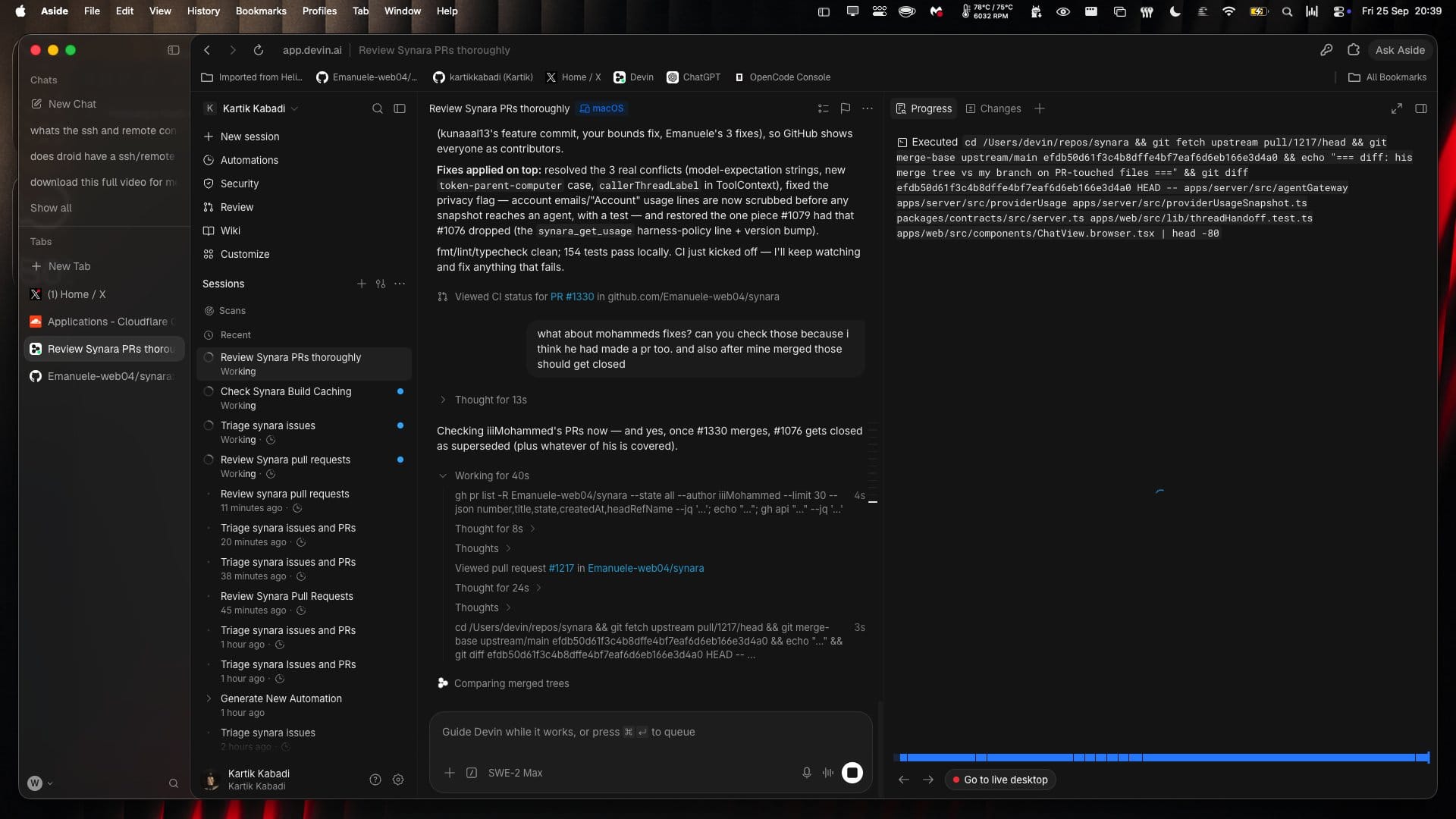Expand the Generate New Automation session
This screenshot has height=819, width=1456.
click(x=209, y=698)
